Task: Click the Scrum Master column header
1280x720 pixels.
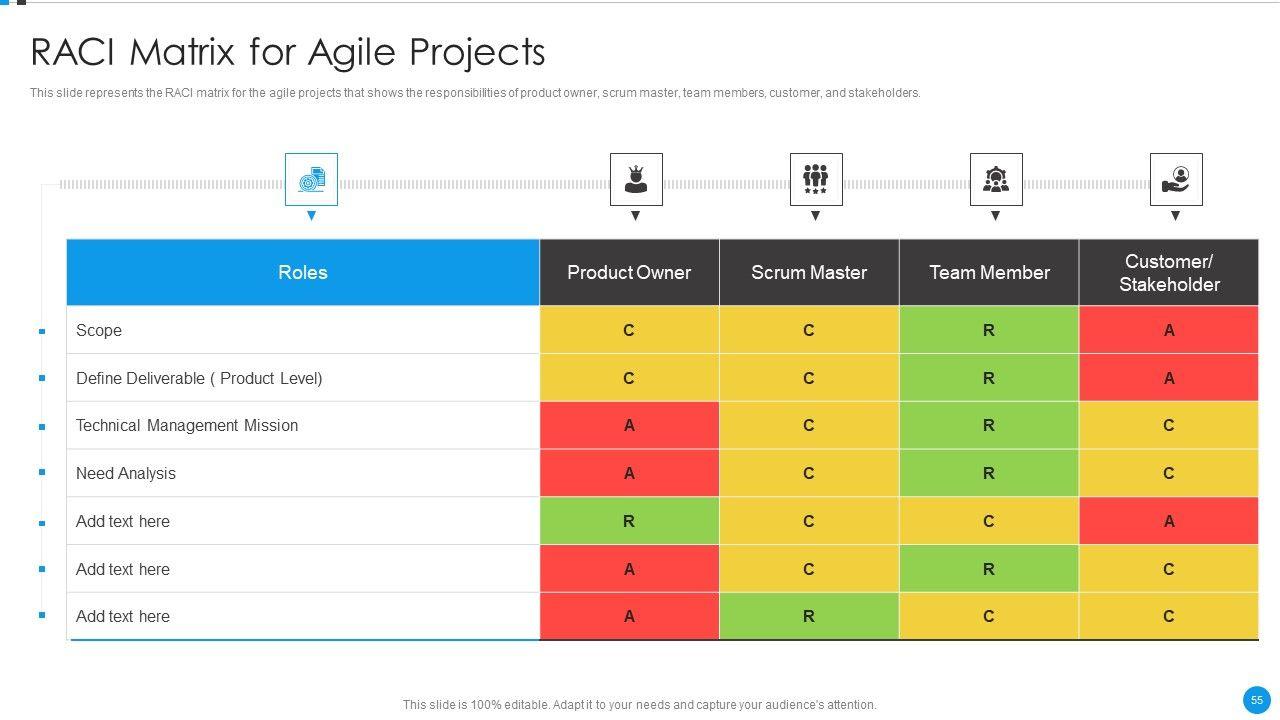Action: point(809,272)
